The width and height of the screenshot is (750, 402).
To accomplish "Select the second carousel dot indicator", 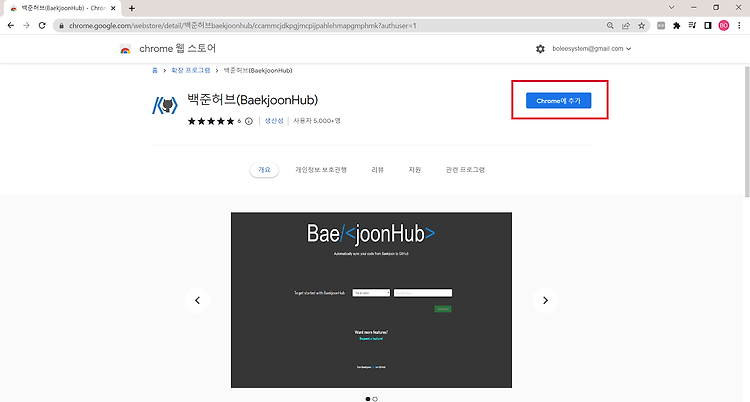I will pyautogui.click(x=375, y=399).
